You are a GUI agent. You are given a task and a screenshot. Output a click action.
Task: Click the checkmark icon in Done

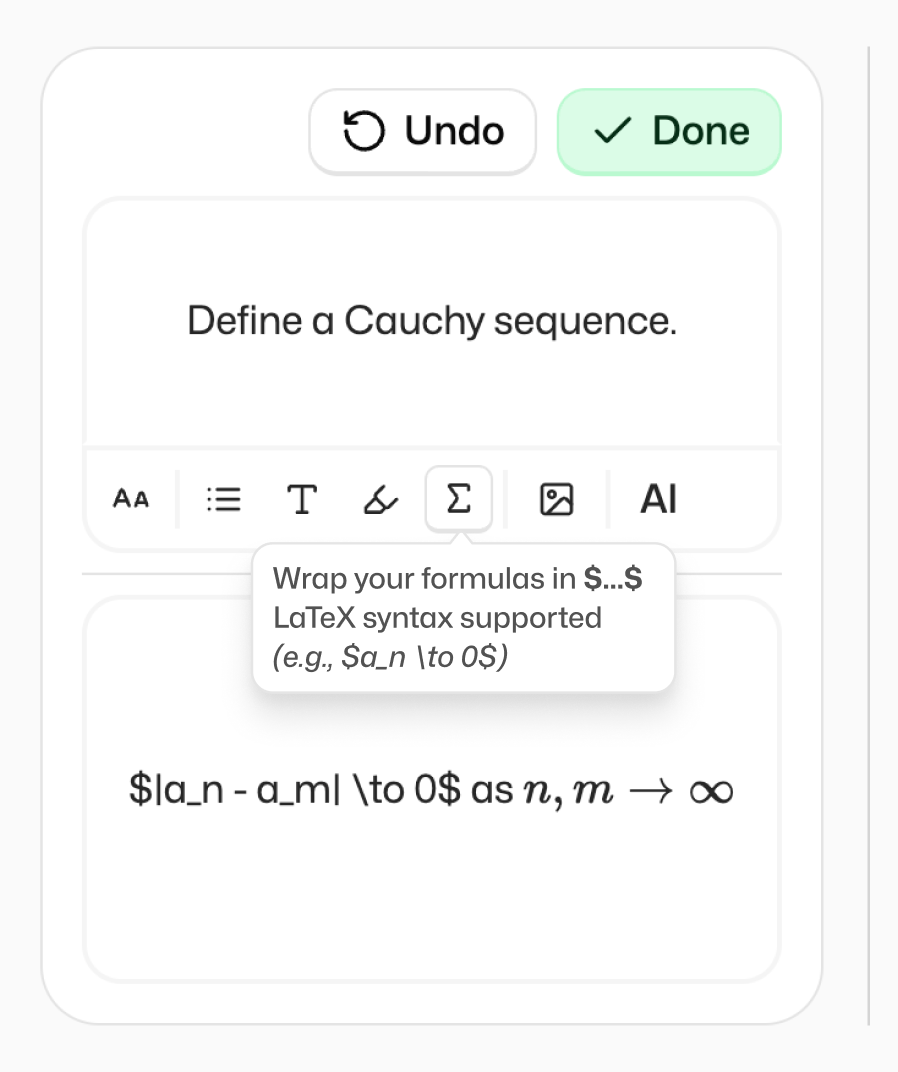[611, 131]
